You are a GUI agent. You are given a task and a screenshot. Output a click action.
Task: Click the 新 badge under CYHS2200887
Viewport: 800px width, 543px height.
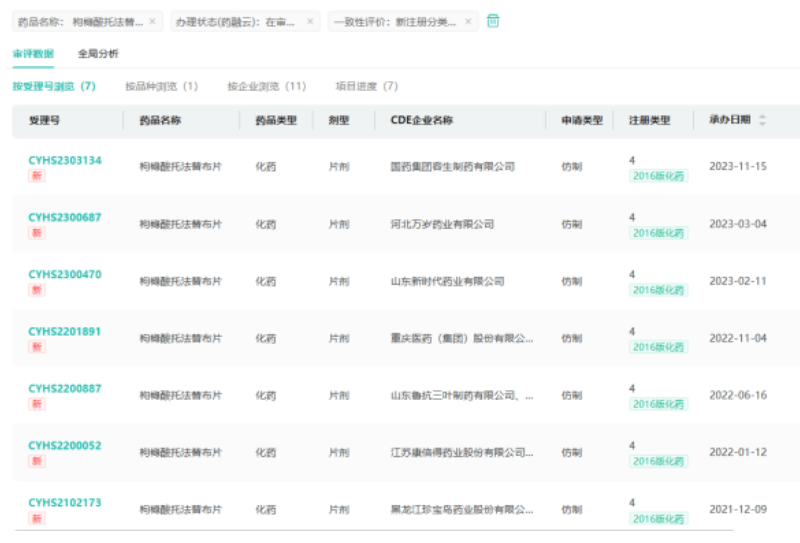click(x=37, y=404)
